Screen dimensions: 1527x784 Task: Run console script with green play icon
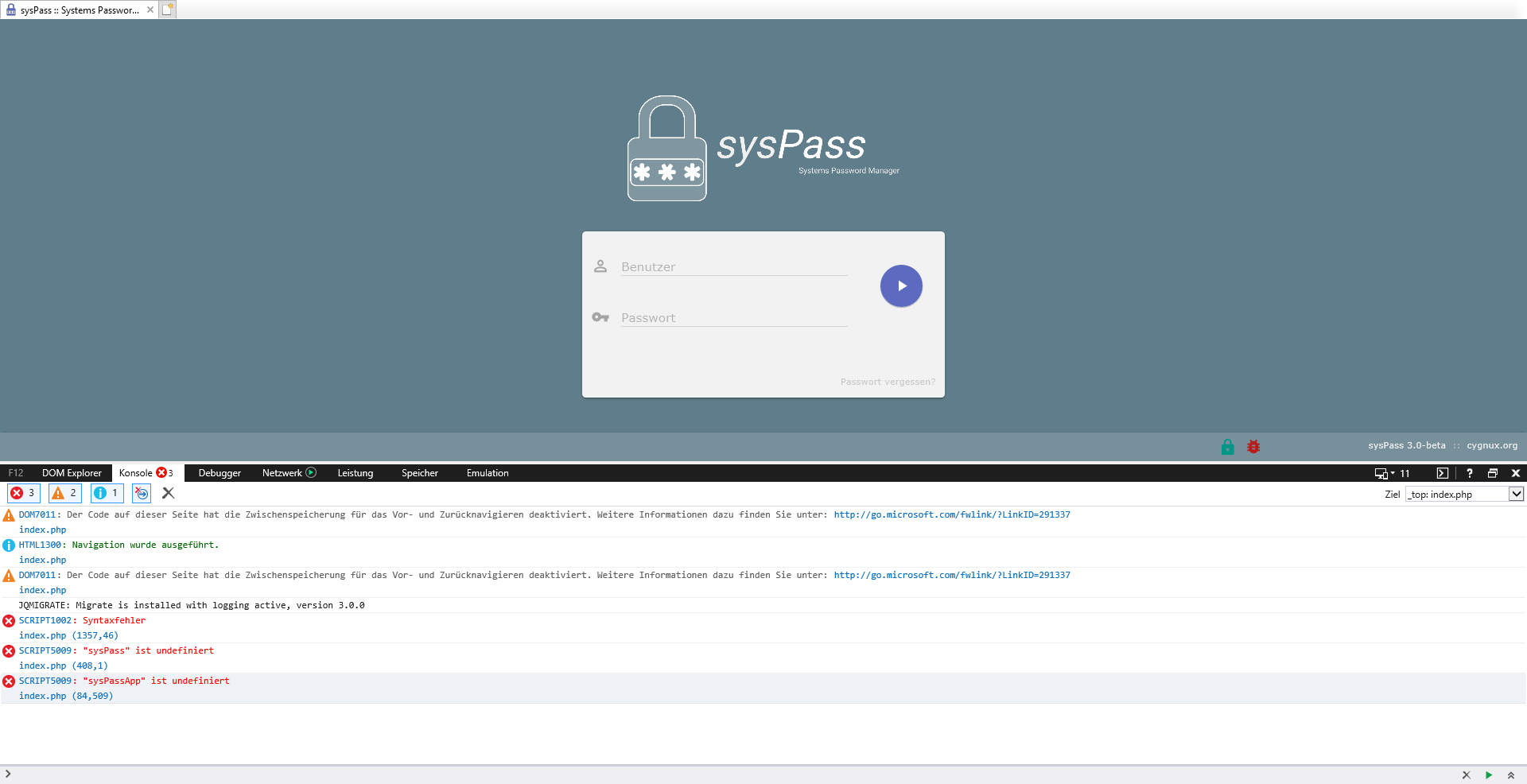(1488, 774)
